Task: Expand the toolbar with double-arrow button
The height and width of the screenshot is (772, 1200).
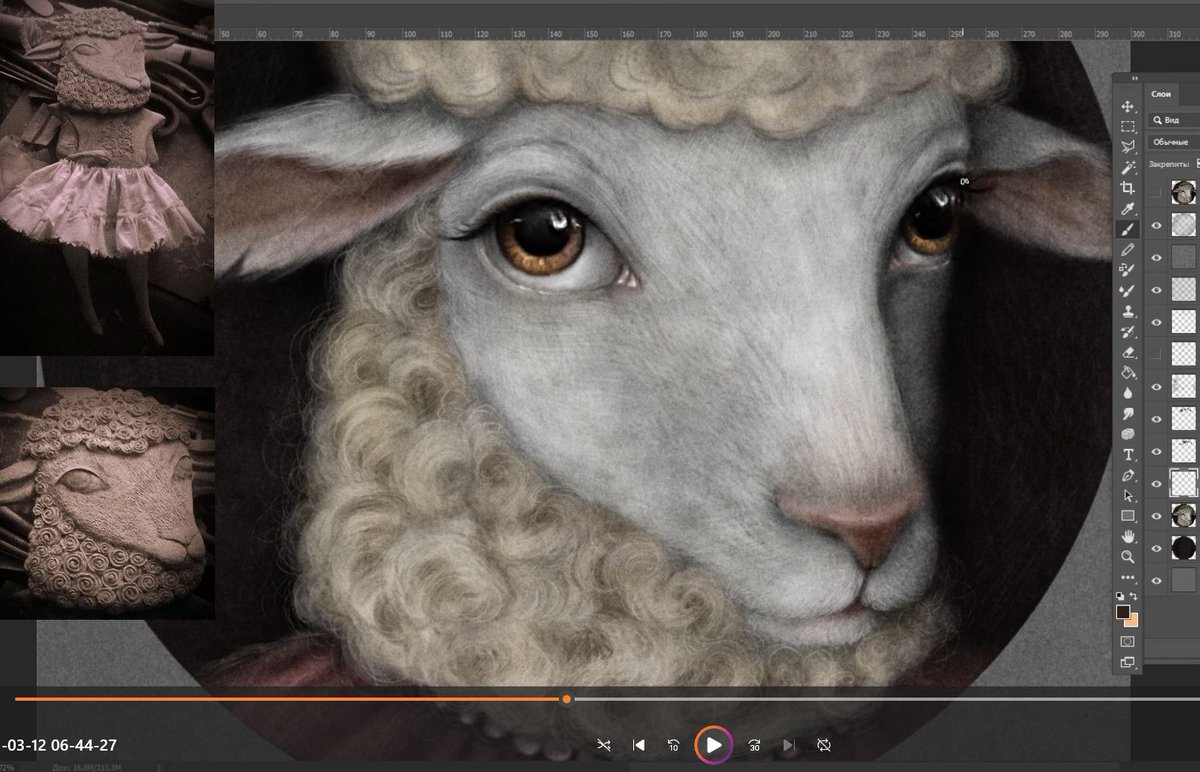Action: 1135,78
